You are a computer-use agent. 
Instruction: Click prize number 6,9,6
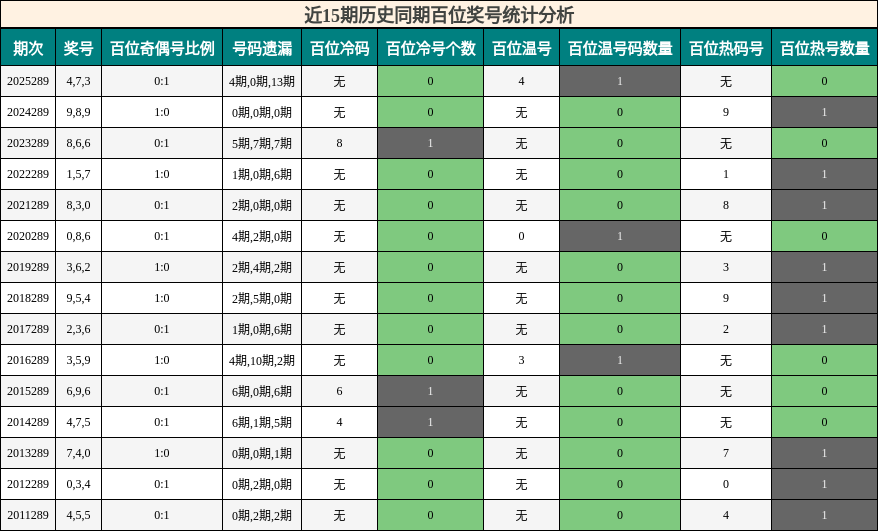(x=78, y=391)
